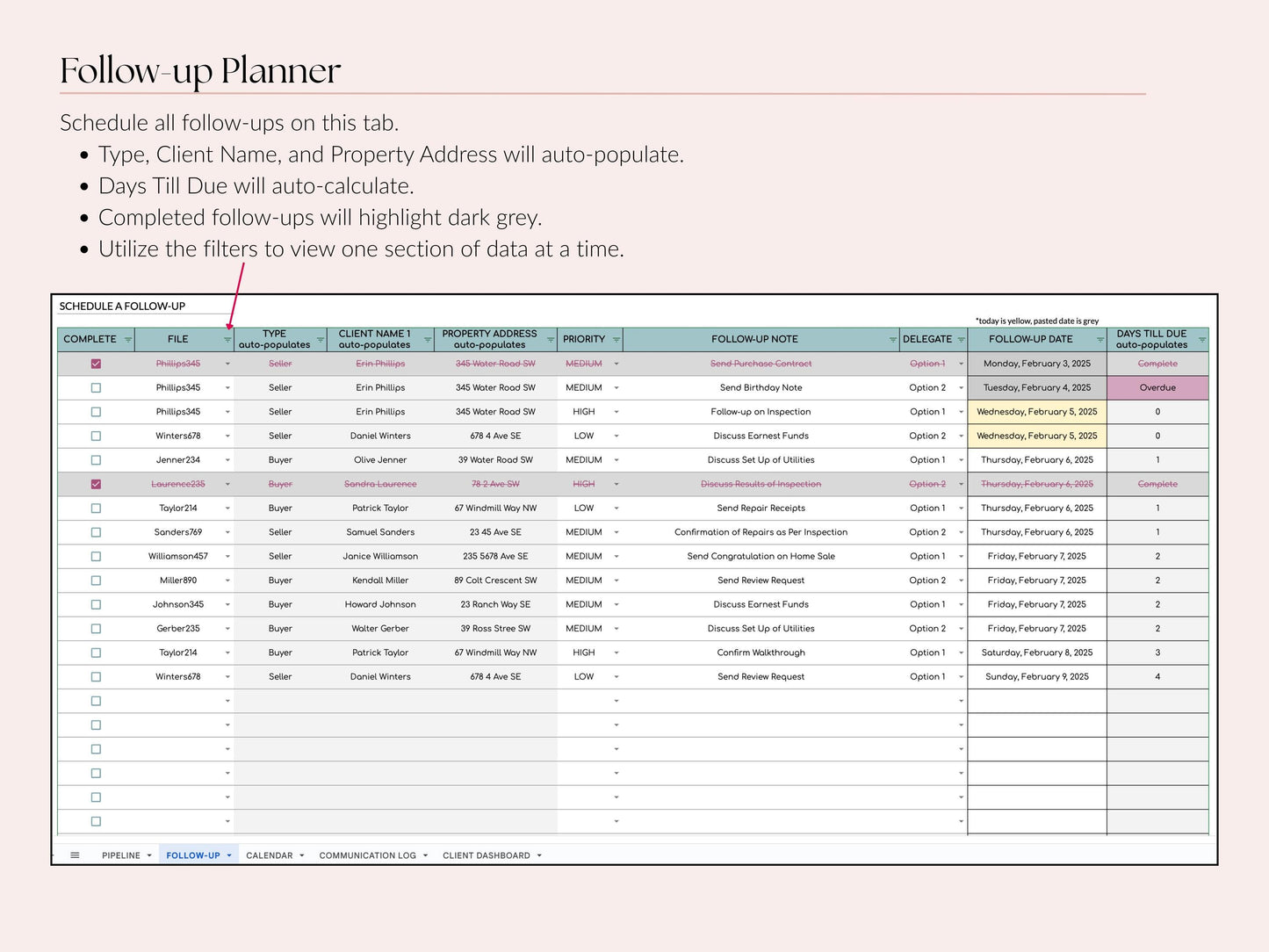Check the Gerber235 row checkbox
1269x952 pixels.
pyautogui.click(x=96, y=629)
